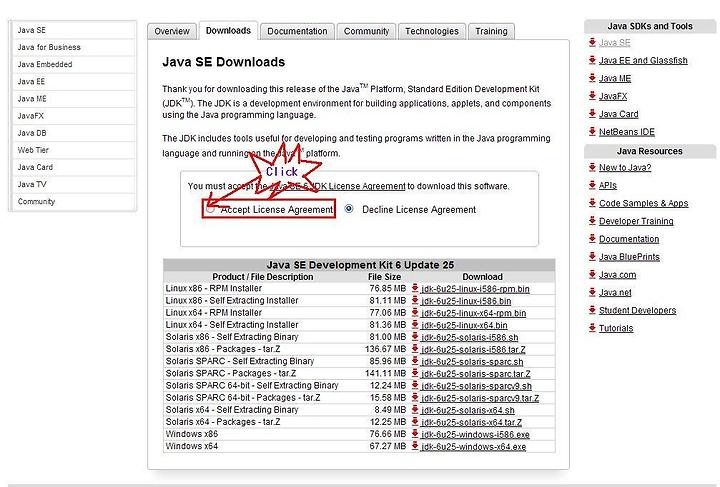Click the Windows x64 product description cell
720x487 pixels.
tap(191, 446)
